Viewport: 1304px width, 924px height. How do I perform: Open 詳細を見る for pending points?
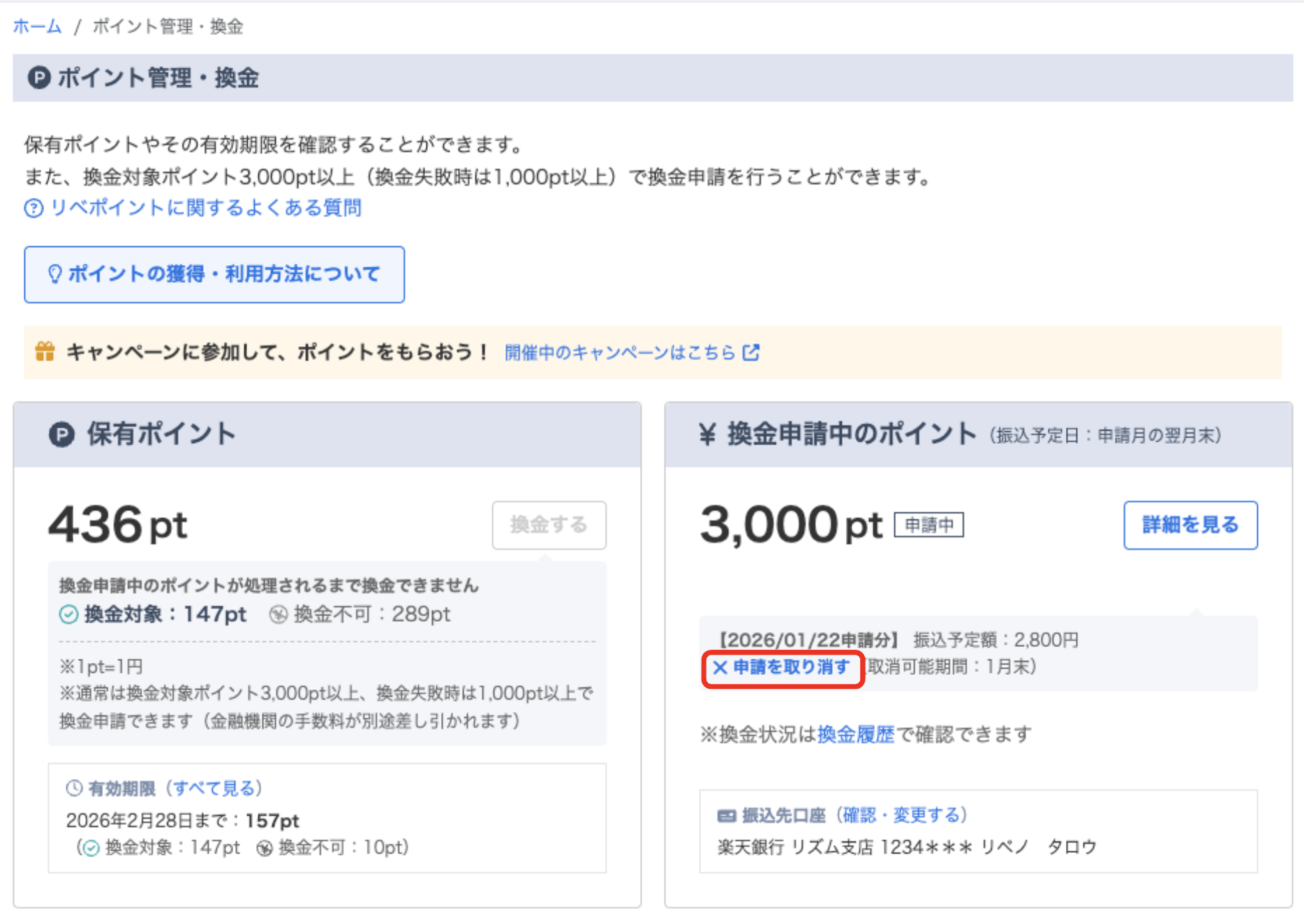click(1190, 526)
